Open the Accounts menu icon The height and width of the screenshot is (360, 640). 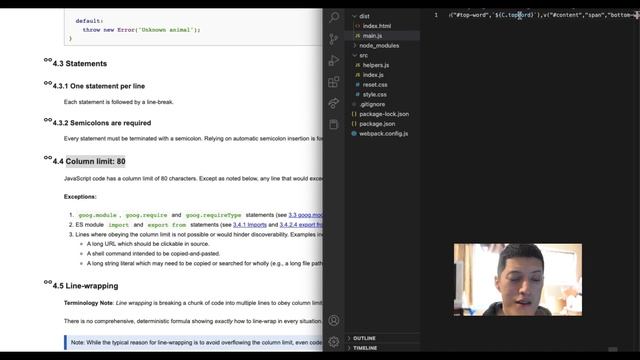coord(334,320)
